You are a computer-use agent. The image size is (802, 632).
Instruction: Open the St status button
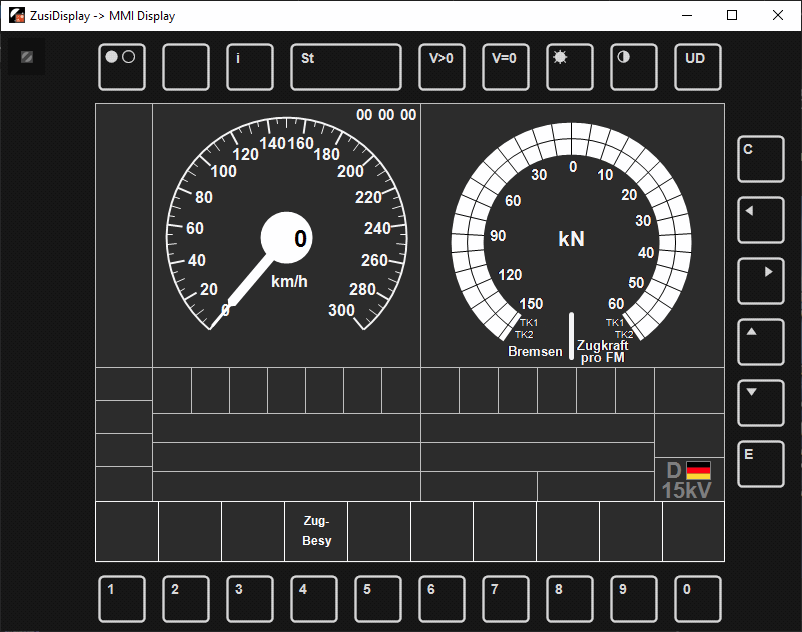coord(345,67)
